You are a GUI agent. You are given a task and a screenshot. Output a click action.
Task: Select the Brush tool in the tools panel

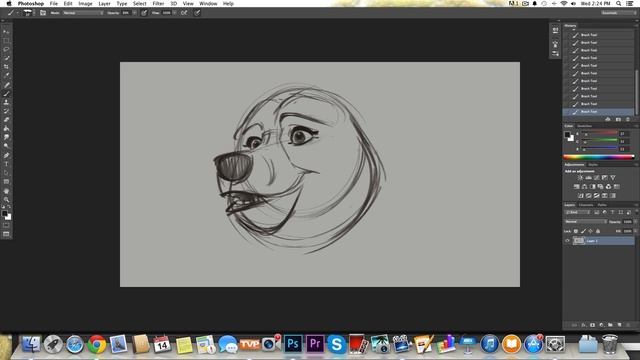7,94
